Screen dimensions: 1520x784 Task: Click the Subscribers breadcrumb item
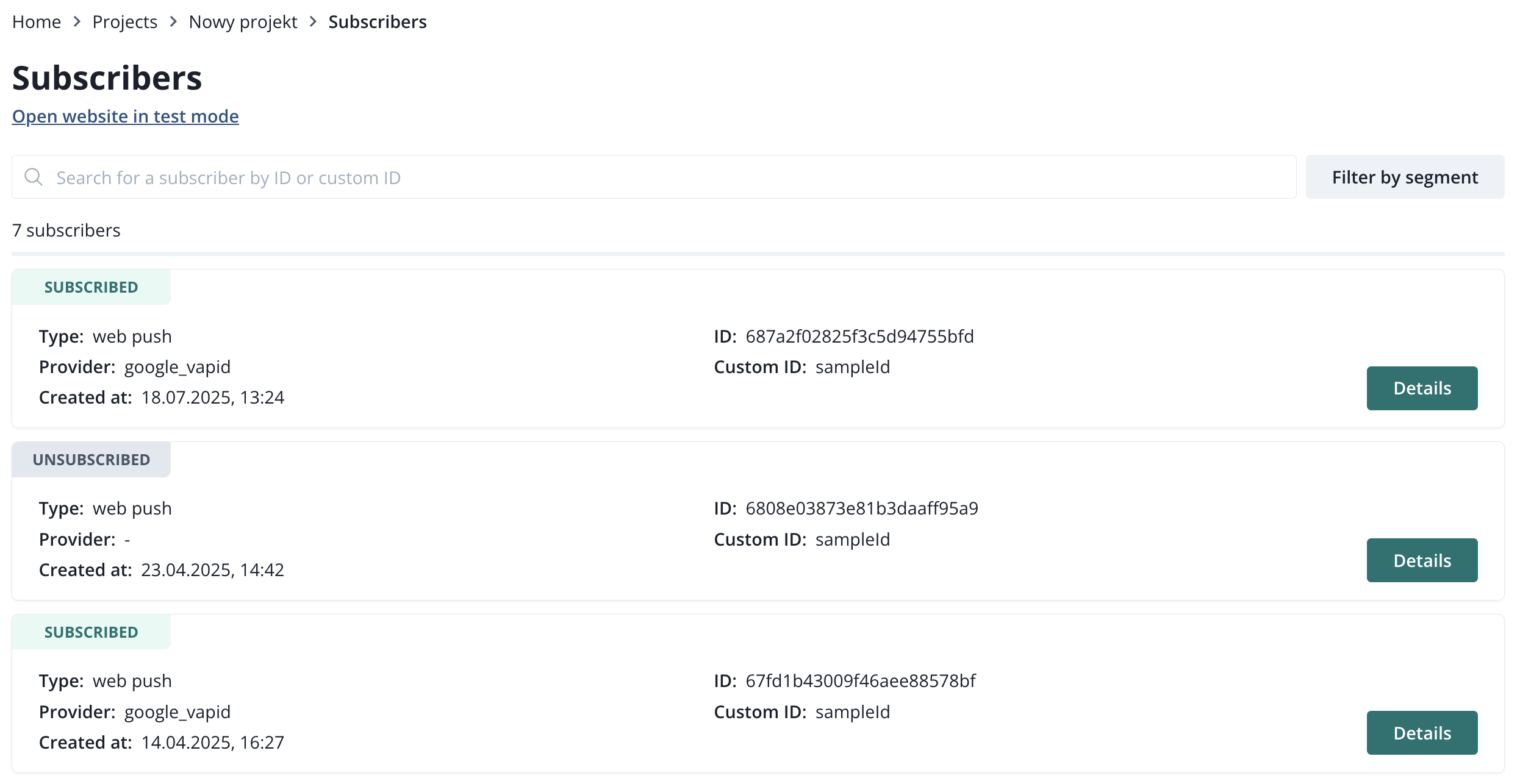coord(377,22)
